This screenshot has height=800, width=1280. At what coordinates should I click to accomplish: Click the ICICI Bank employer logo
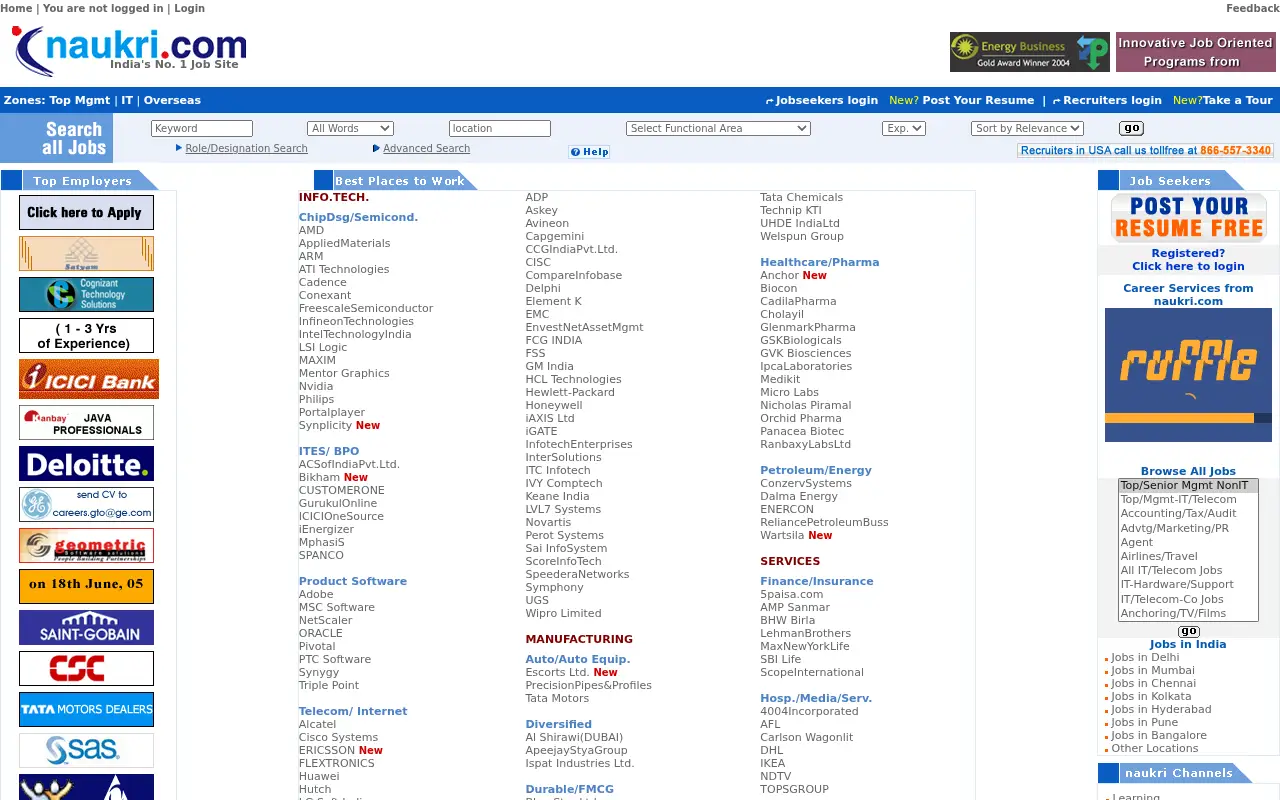89,379
